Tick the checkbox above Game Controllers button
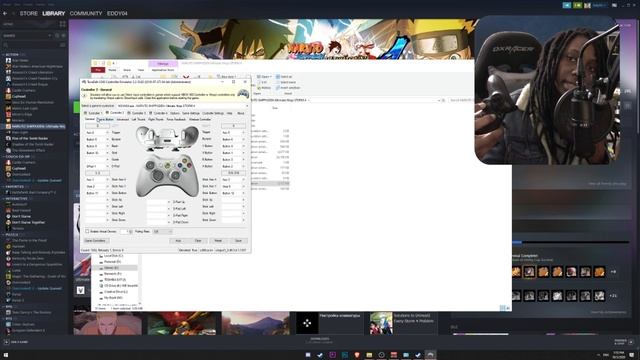The height and width of the screenshot is (360, 640). tap(87, 231)
